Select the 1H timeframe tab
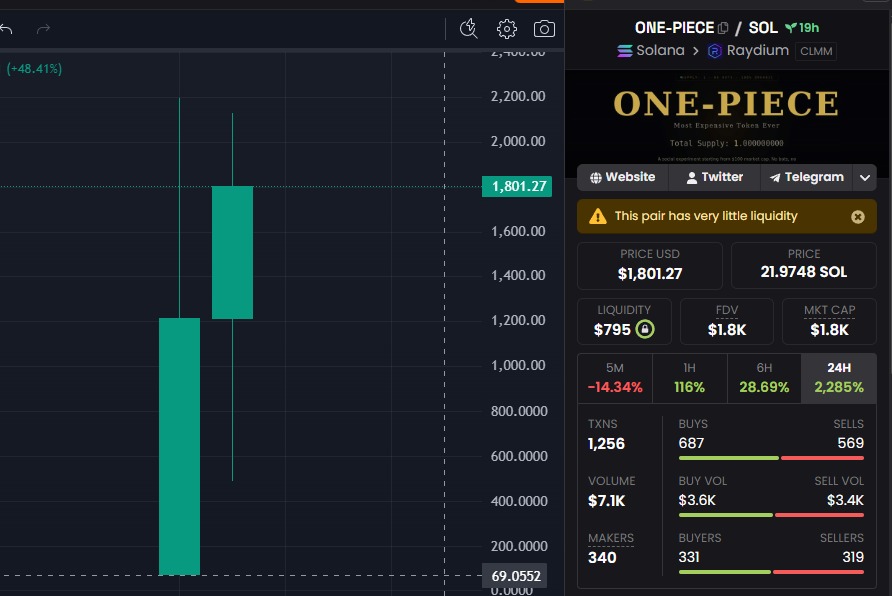Viewport: 892px width, 596px height. (689, 378)
